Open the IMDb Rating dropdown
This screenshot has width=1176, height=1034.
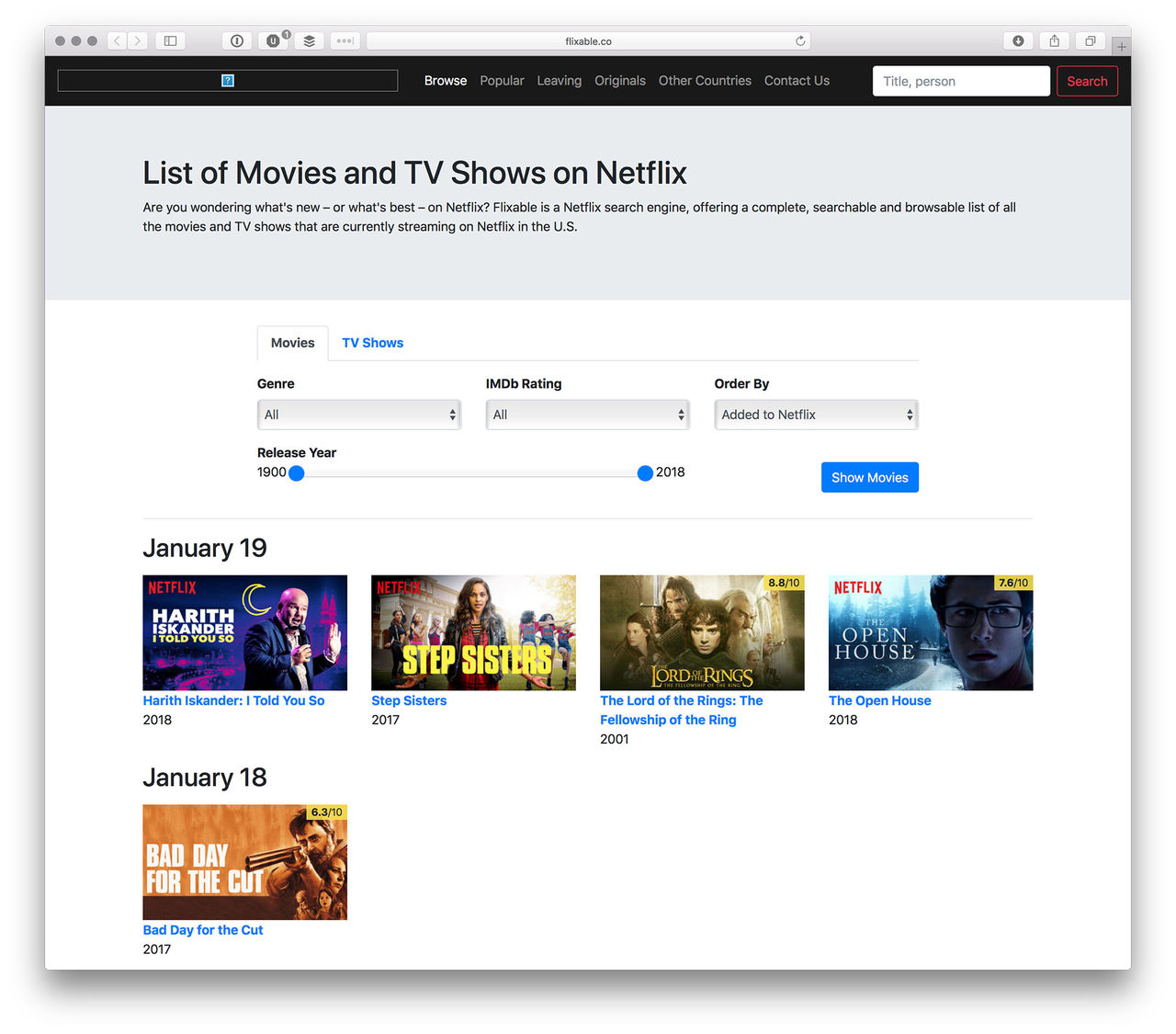click(x=588, y=415)
